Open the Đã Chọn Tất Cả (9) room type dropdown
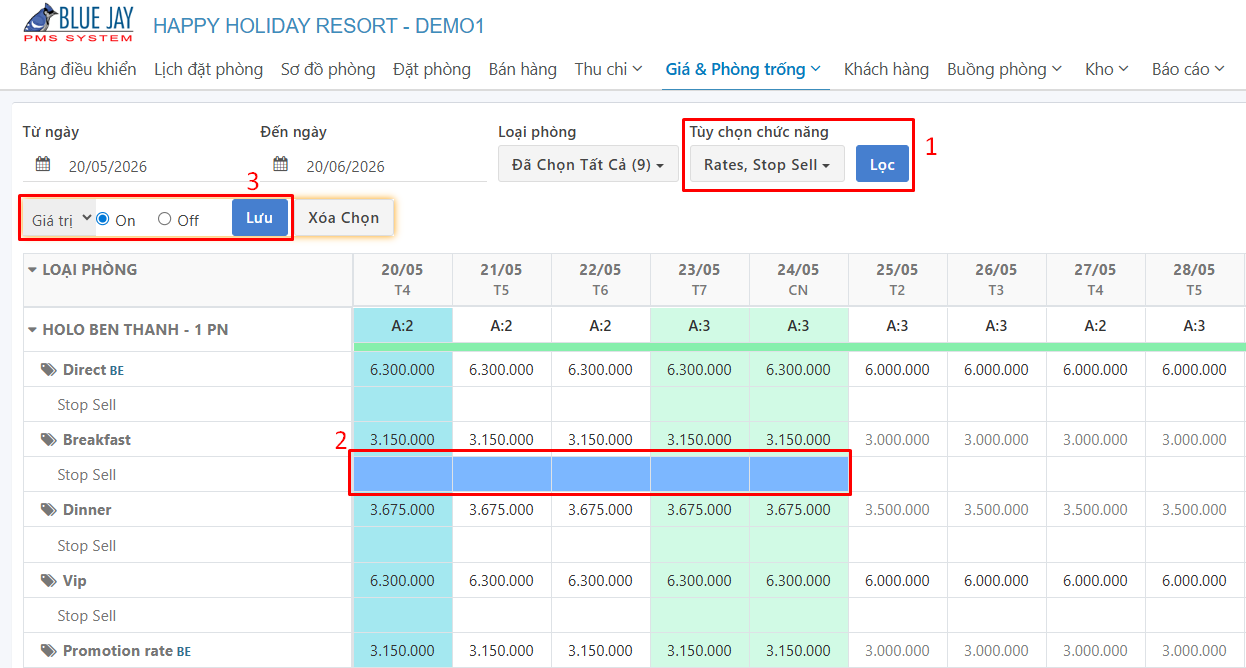Image resolution: width=1246 pixels, height=668 pixels. 588,164
